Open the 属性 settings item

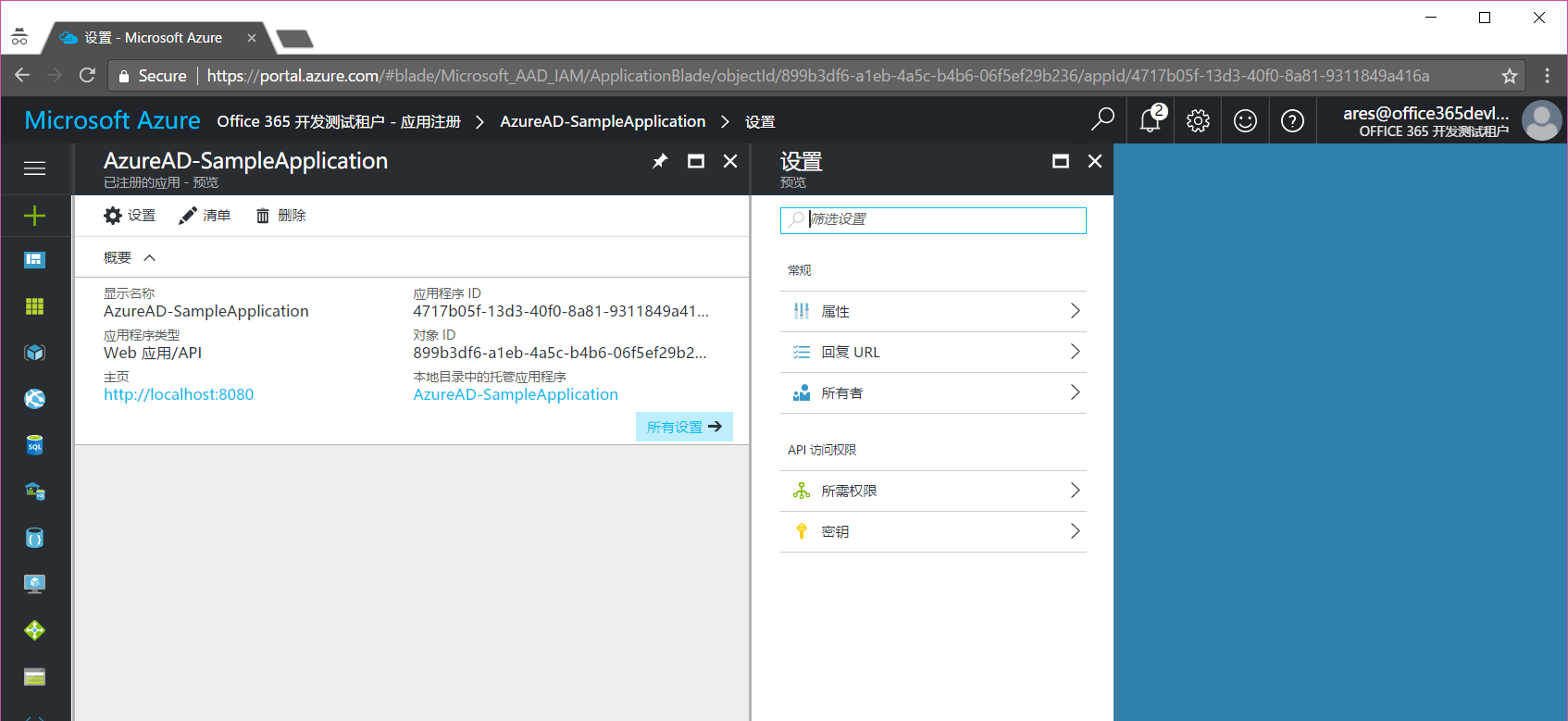point(933,312)
